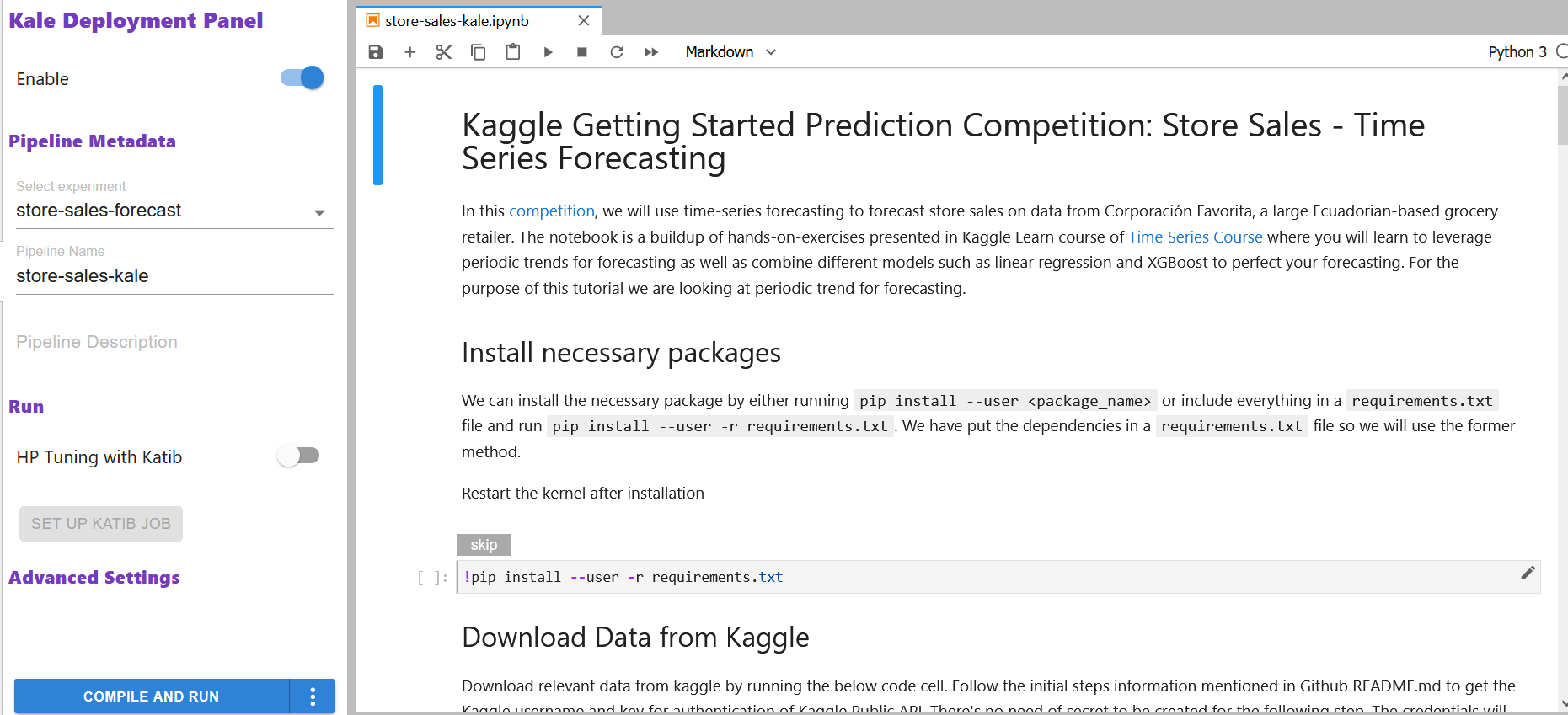The image size is (1568, 715).
Task: Cut the selected cell
Action: click(x=444, y=52)
